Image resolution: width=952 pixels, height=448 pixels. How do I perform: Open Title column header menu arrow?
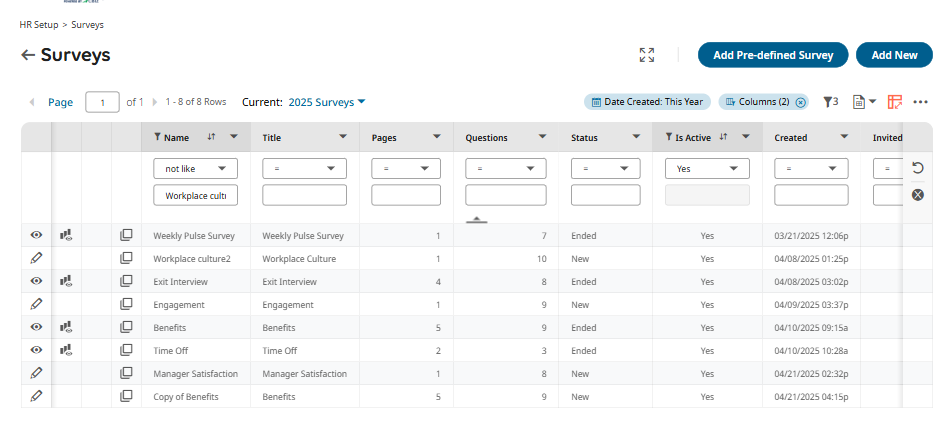pyautogui.click(x=343, y=137)
